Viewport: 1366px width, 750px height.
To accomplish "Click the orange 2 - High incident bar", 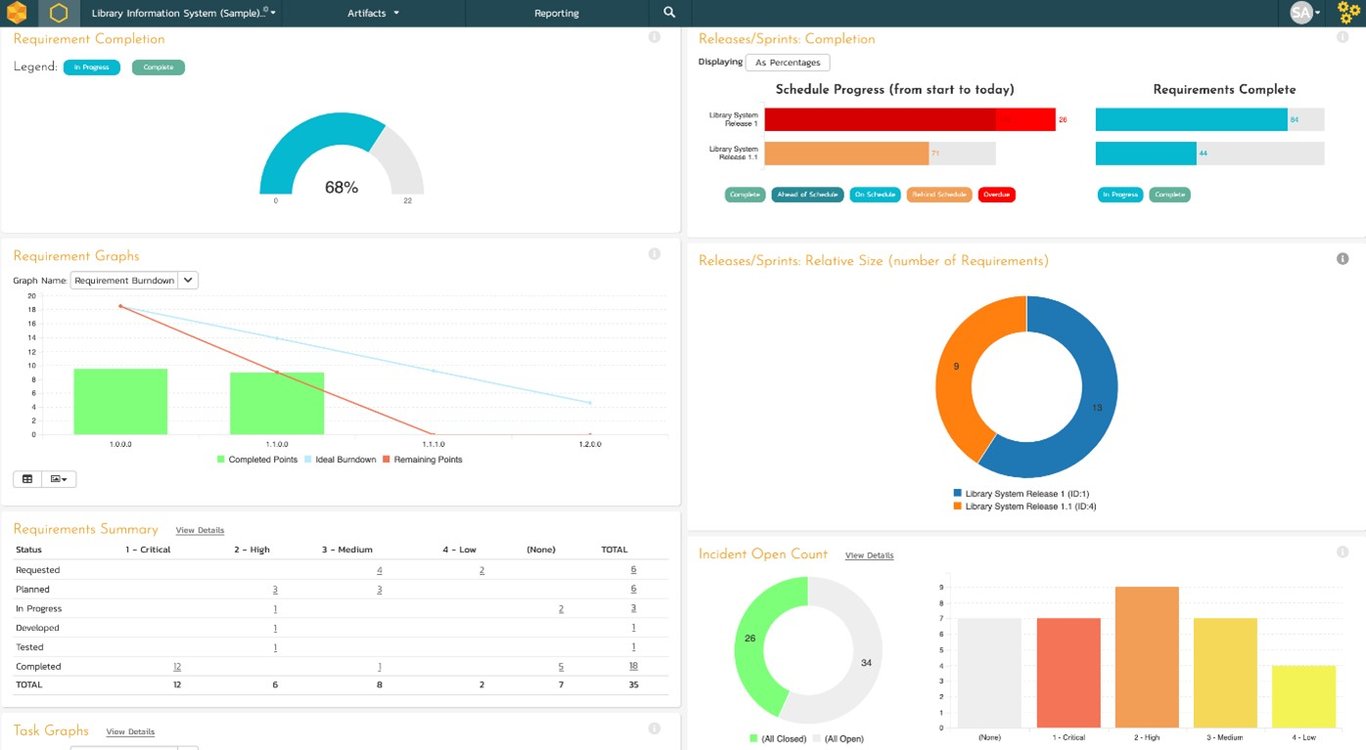I will 1147,657.
